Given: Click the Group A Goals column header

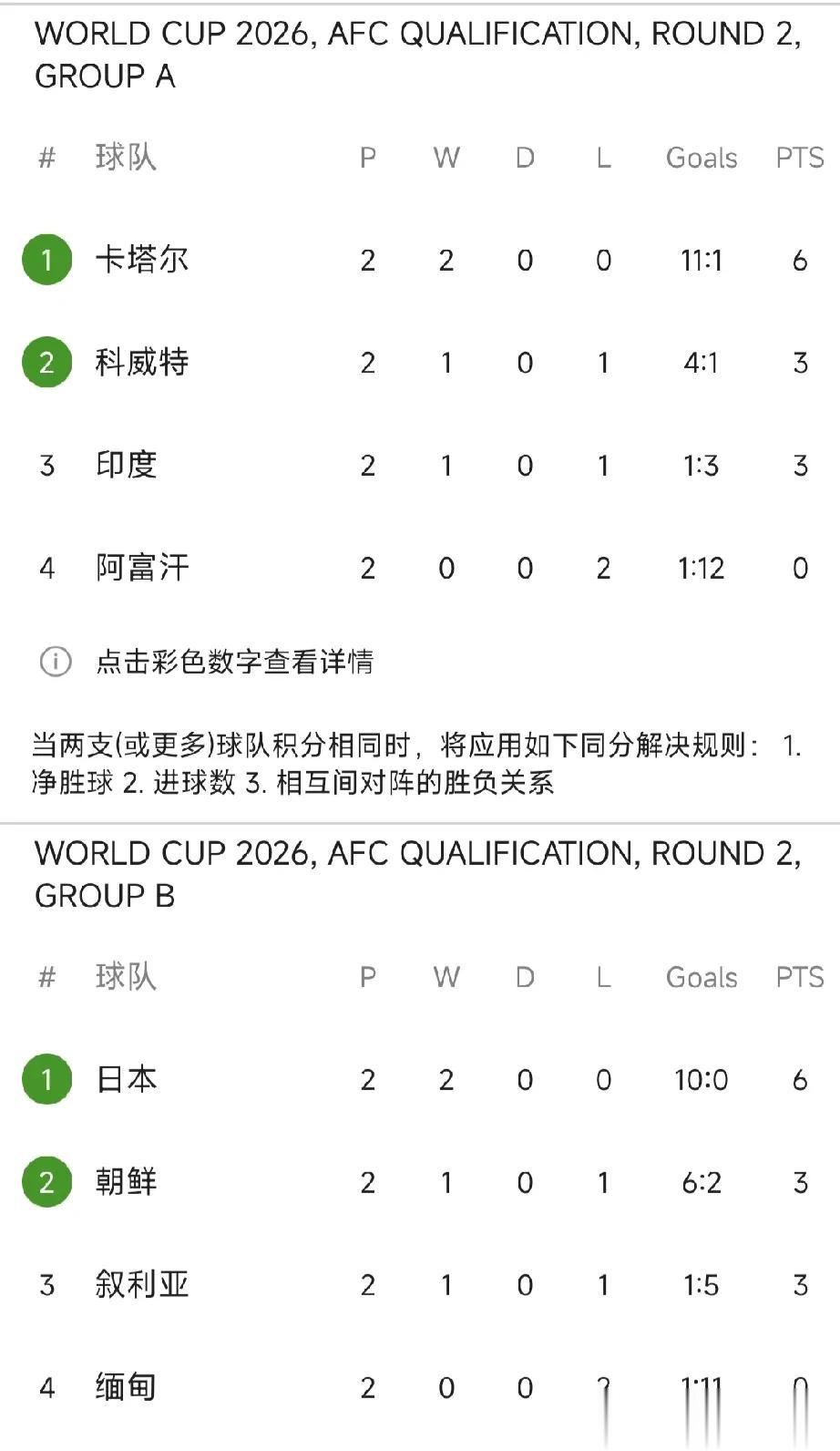Looking at the screenshot, I should click(x=702, y=158).
